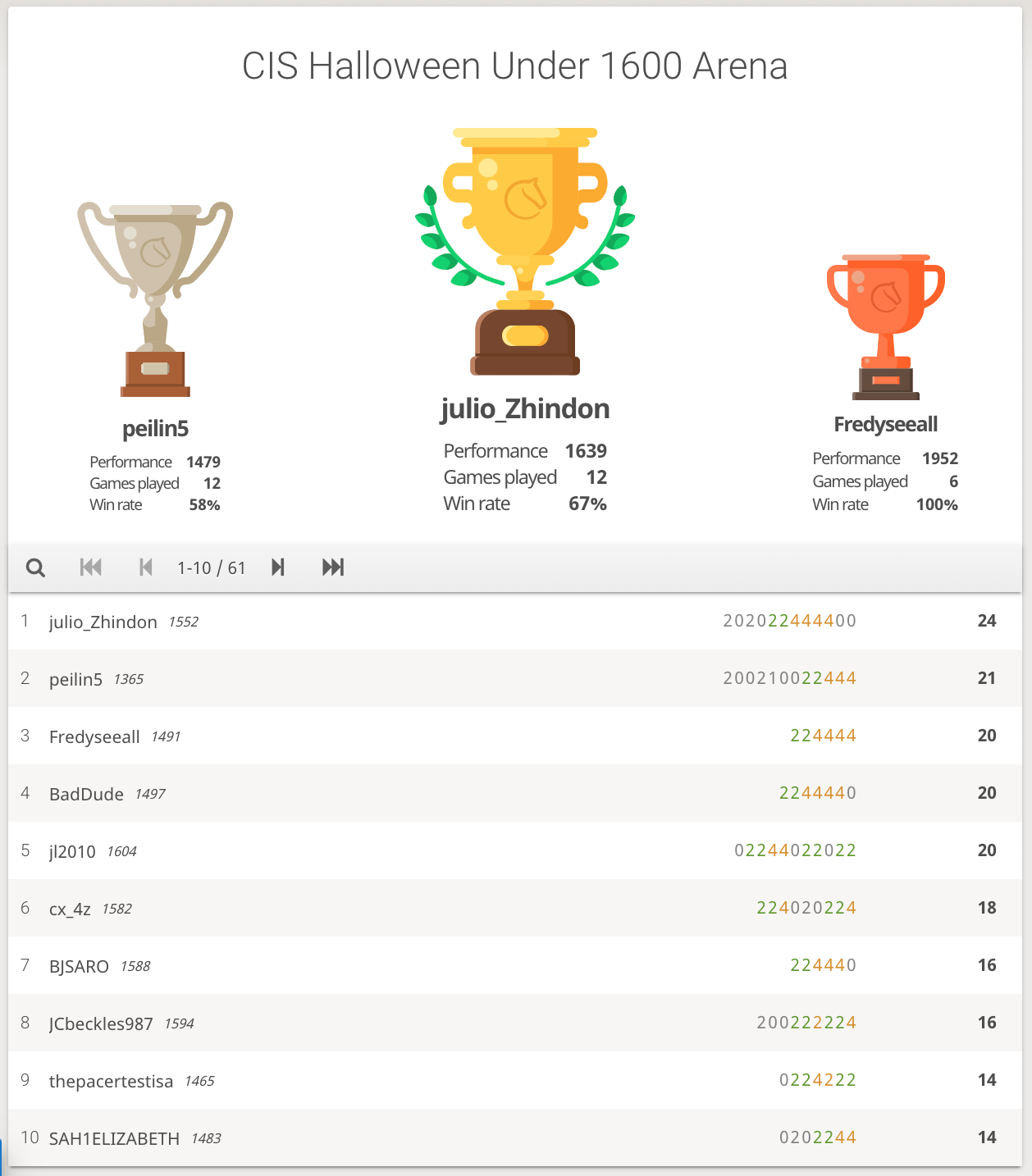This screenshot has width=1032, height=1176.
Task: Open peilin5 profile from podium name
Action: coord(155,428)
